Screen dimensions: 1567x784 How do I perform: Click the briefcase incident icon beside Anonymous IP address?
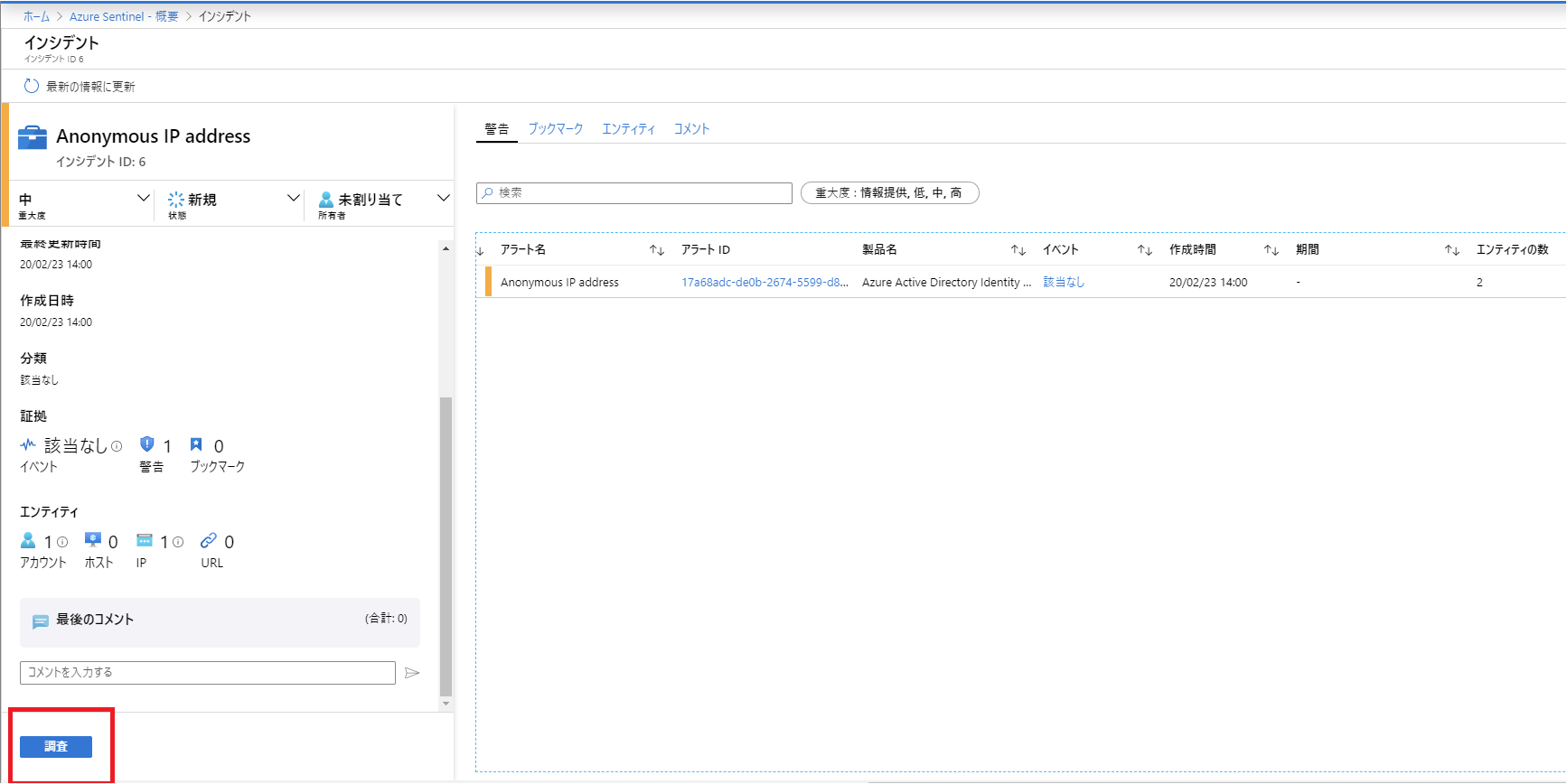click(x=33, y=137)
